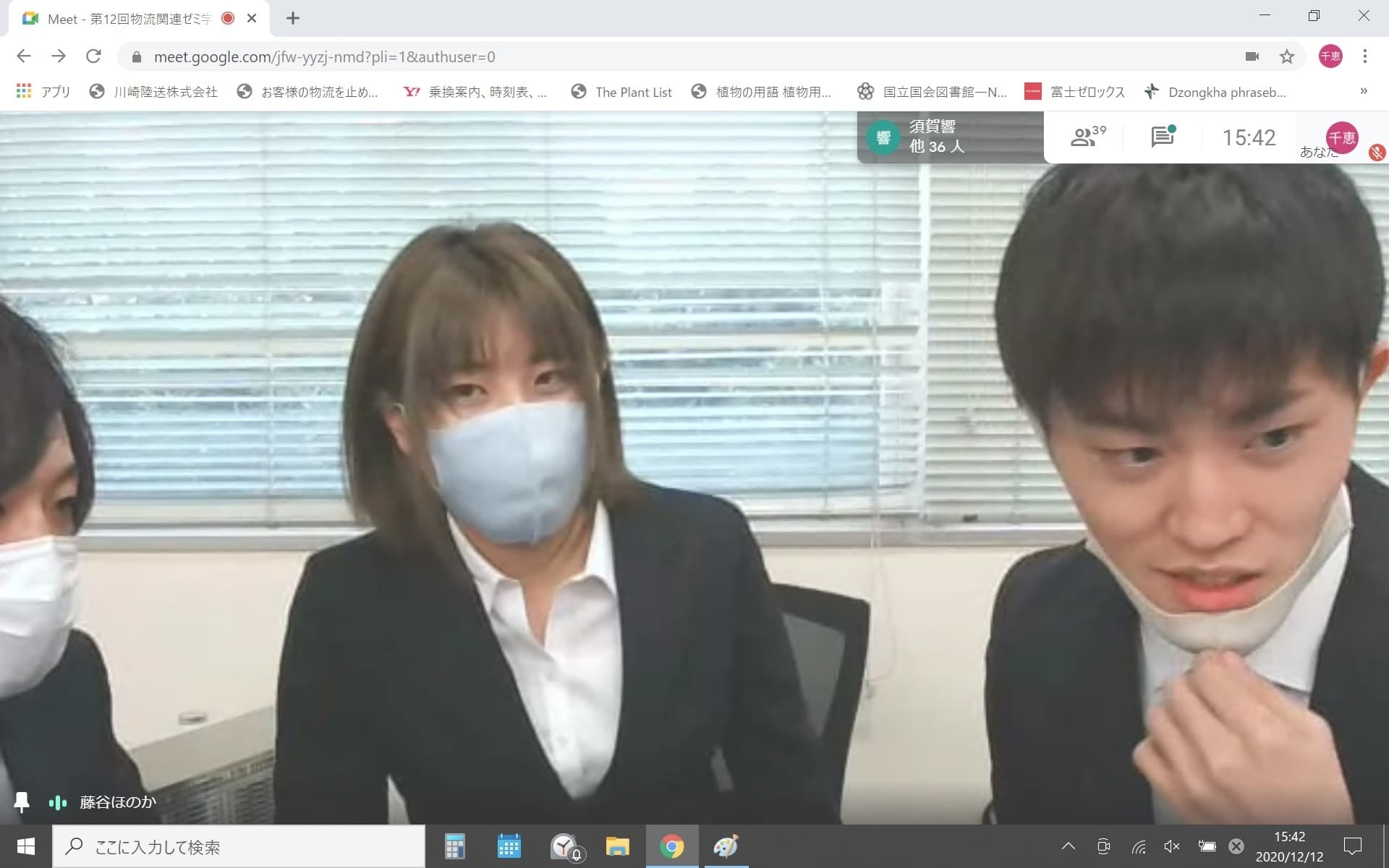This screenshot has height=868, width=1389.
Task: Show hidden system tray icons
Action: click(x=1068, y=846)
